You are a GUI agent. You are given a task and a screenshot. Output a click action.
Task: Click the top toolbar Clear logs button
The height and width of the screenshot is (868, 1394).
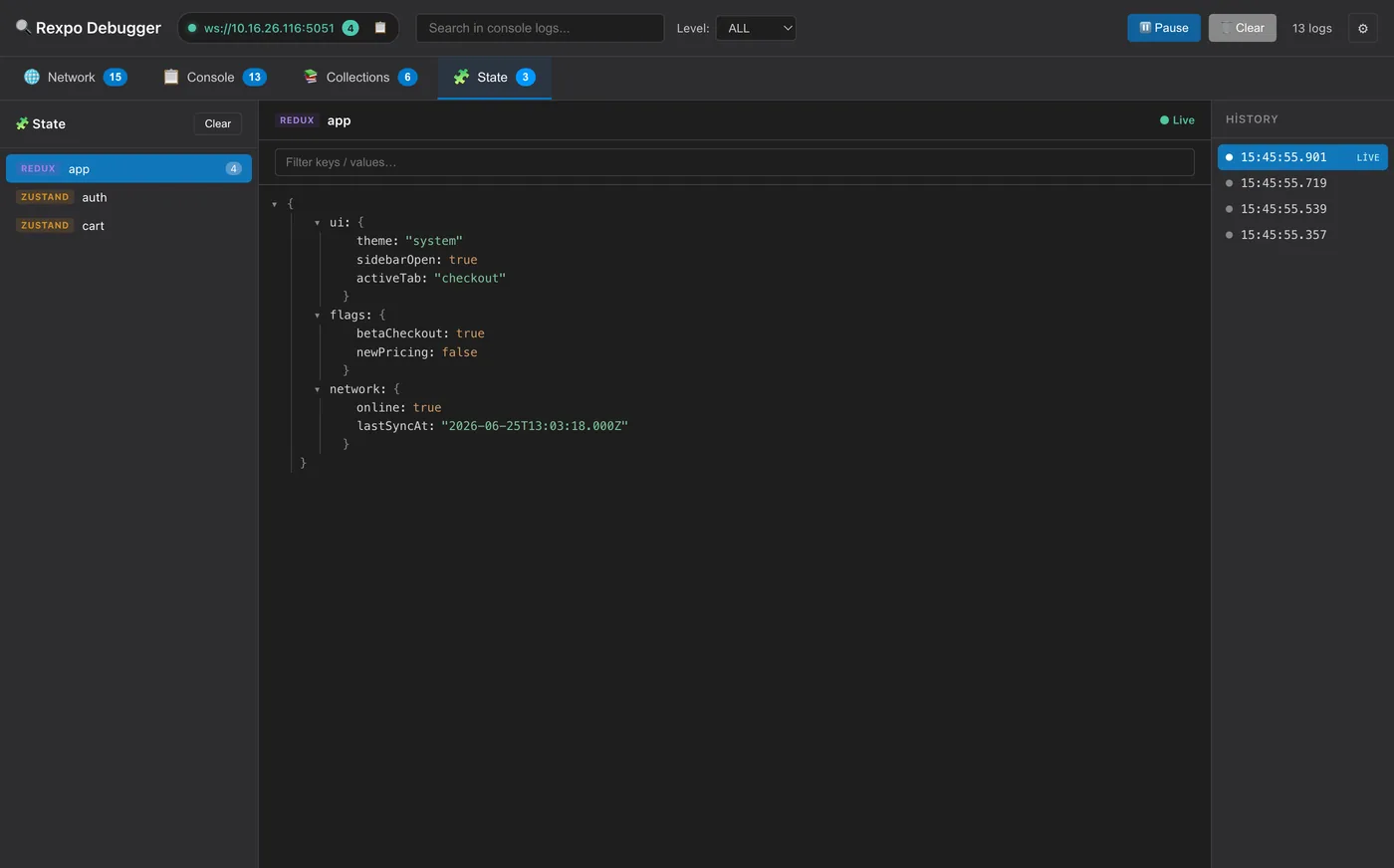click(x=1243, y=28)
